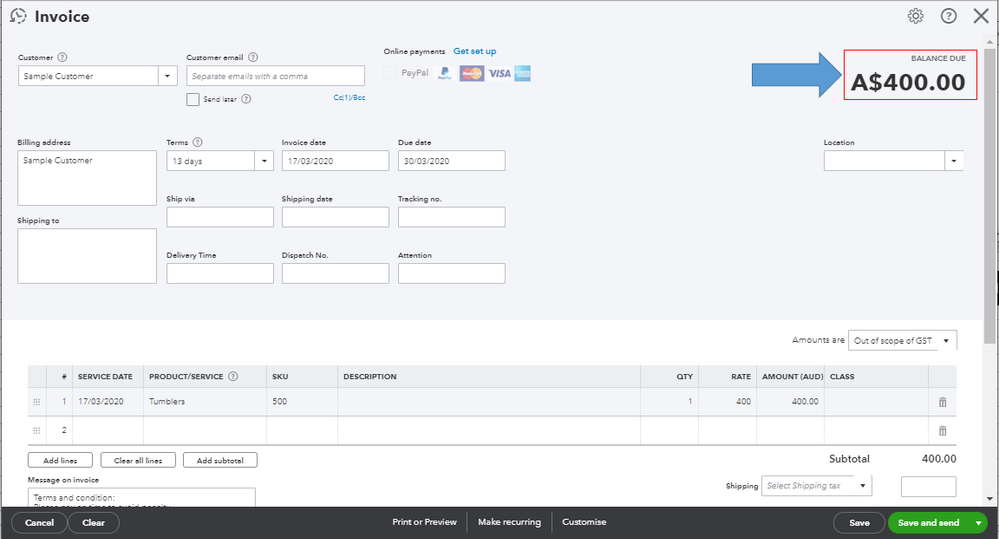Click the Shipping amount input box

[x=928, y=486]
